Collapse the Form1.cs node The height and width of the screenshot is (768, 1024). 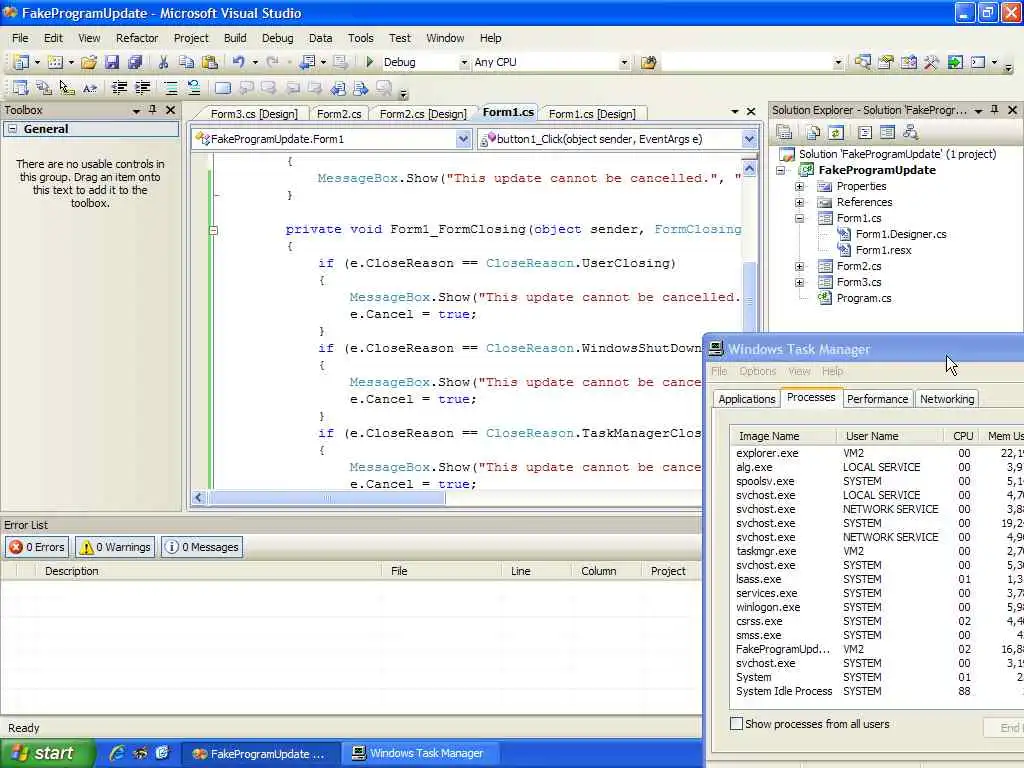(799, 218)
